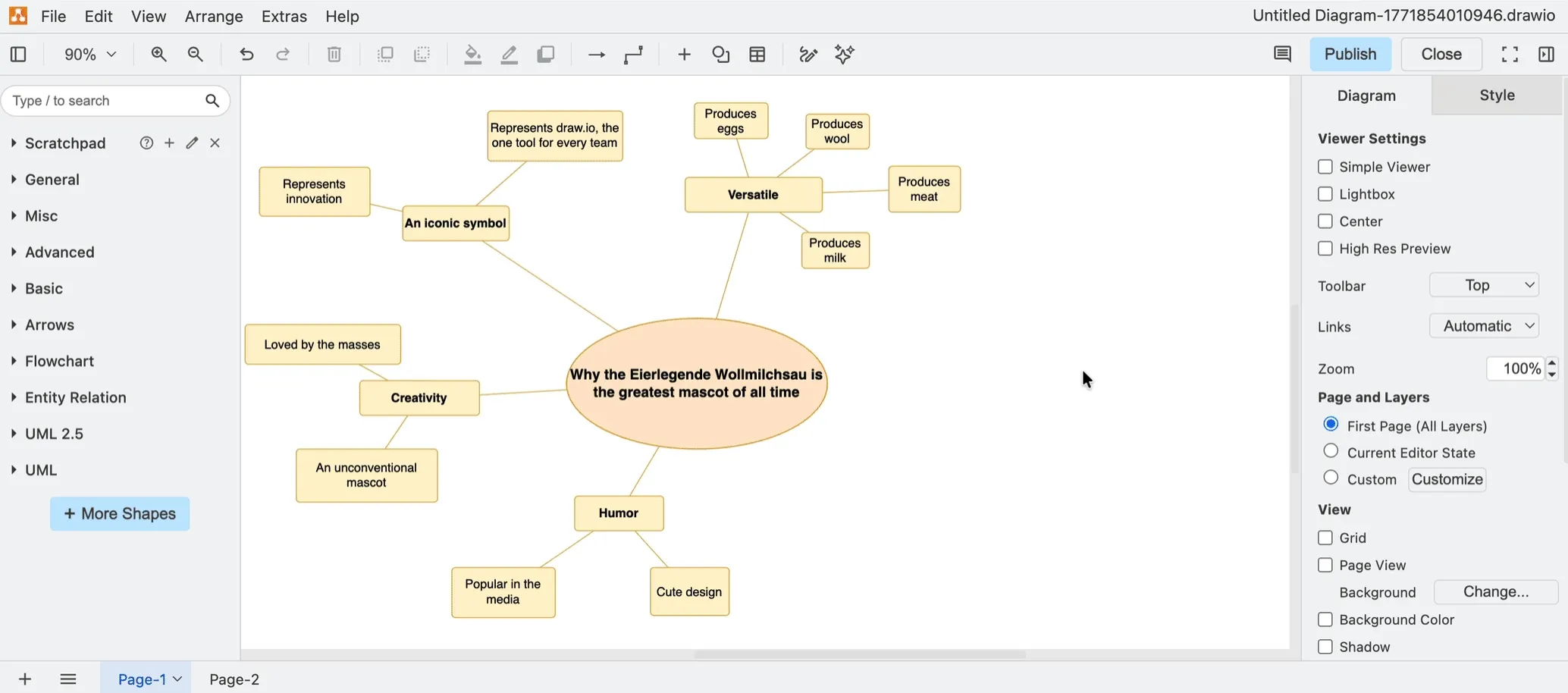This screenshot has width=1568, height=693.
Task: Open the insert table icon
Action: tap(757, 54)
